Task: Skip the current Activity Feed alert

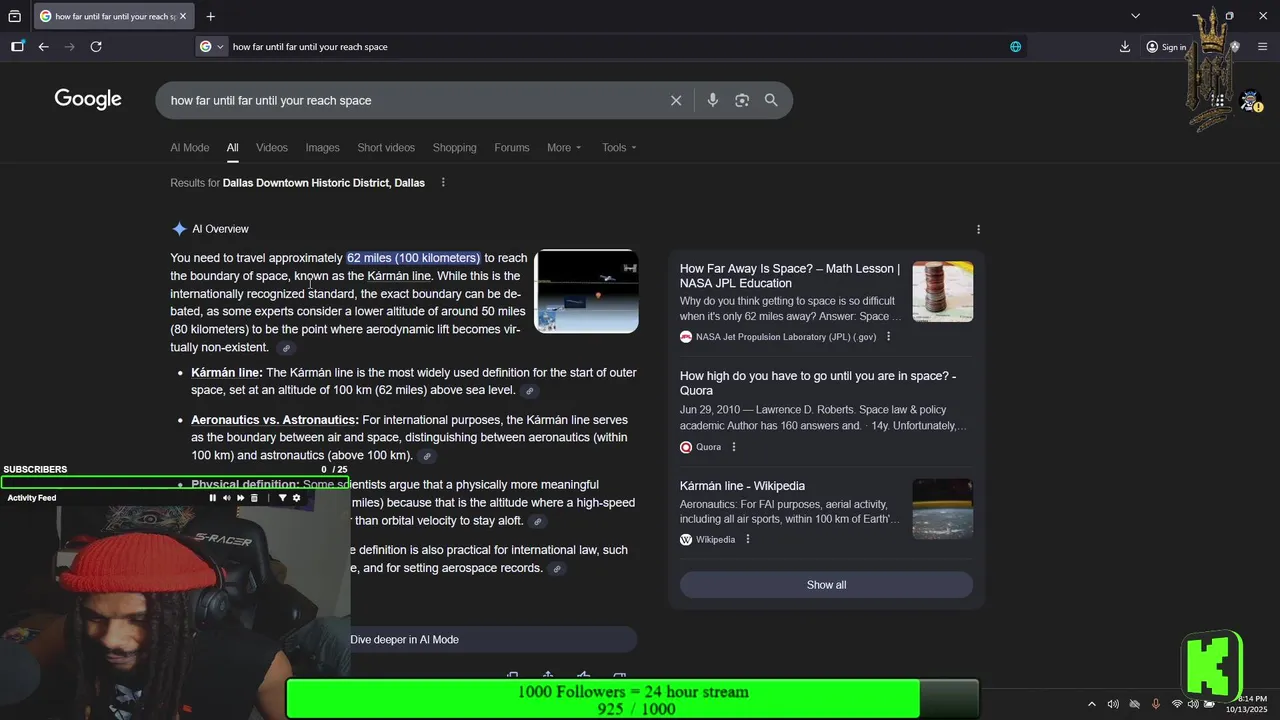Action: [240, 498]
